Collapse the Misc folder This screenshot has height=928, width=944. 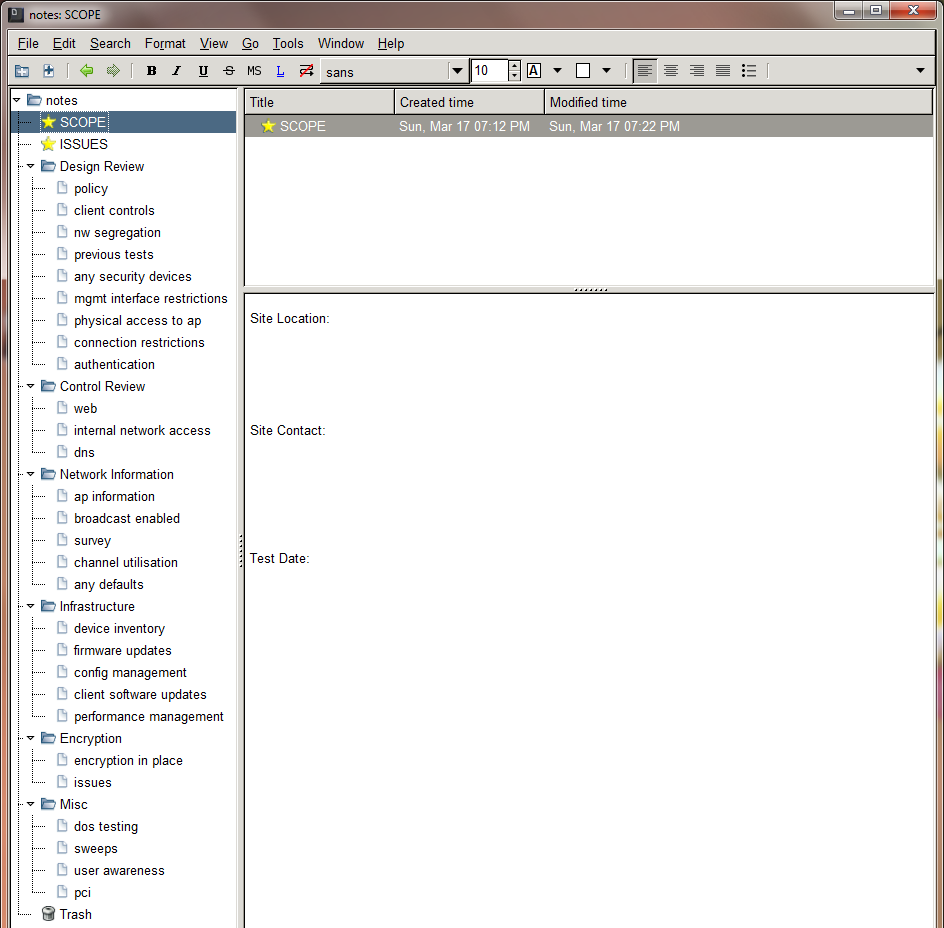click(31, 805)
